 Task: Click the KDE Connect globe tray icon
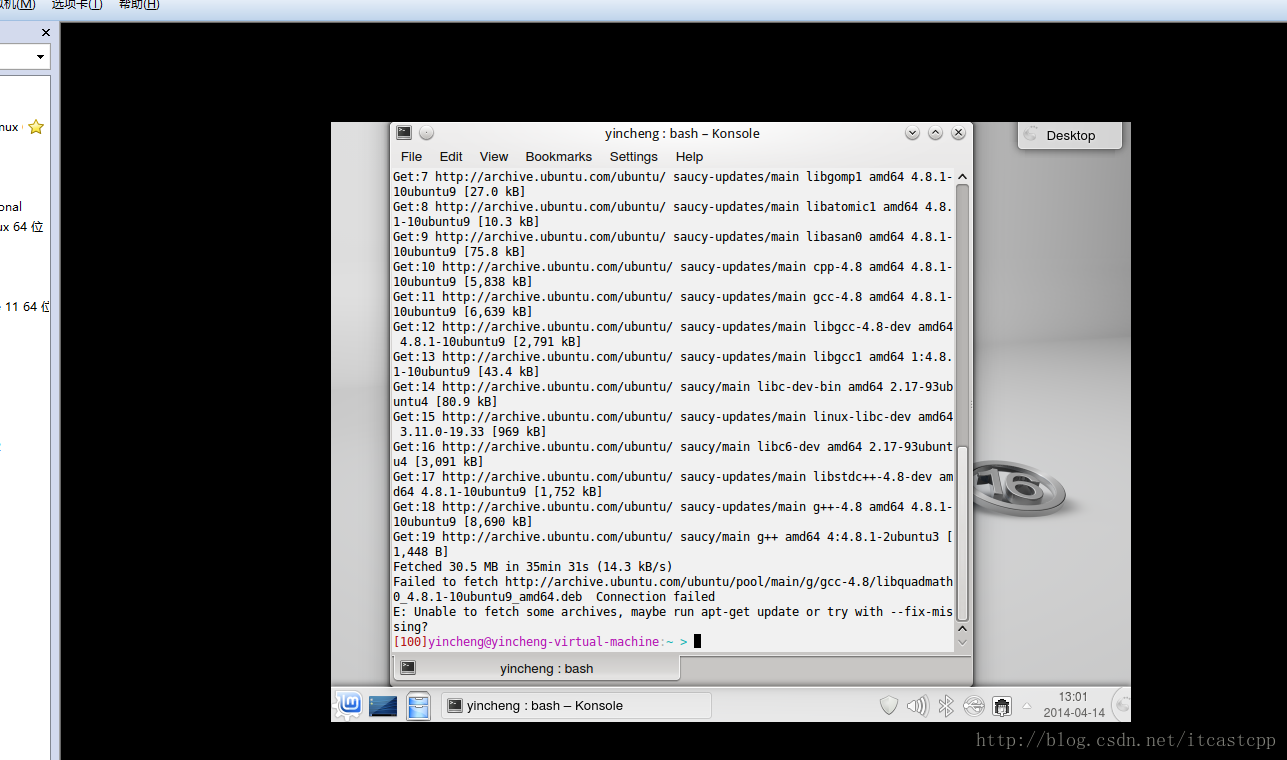(x=974, y=706)
